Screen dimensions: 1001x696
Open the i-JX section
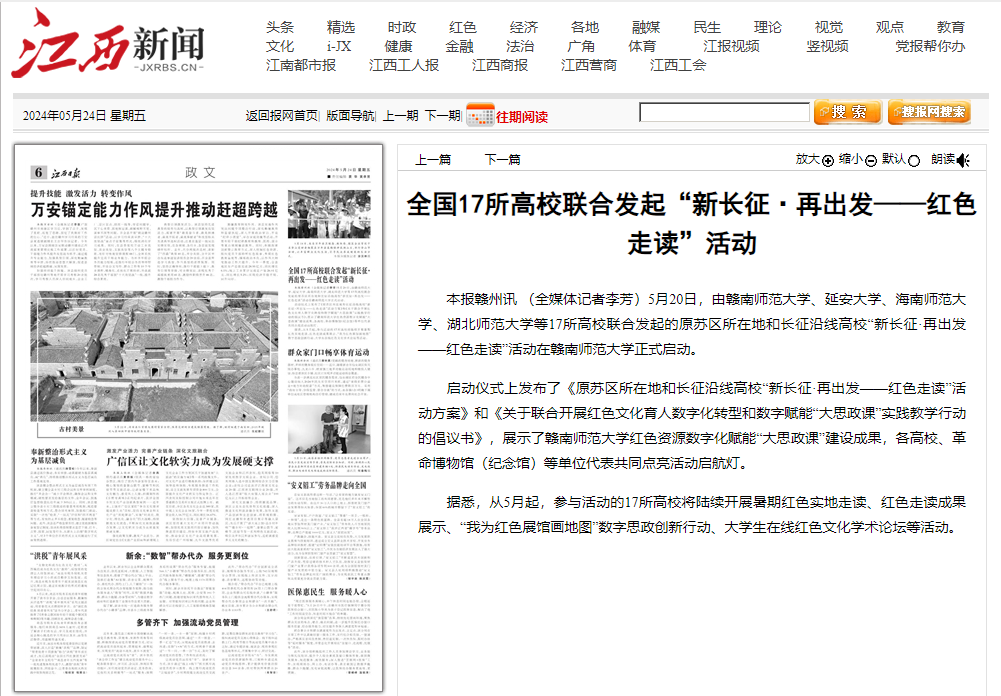(x=339, y=47)
